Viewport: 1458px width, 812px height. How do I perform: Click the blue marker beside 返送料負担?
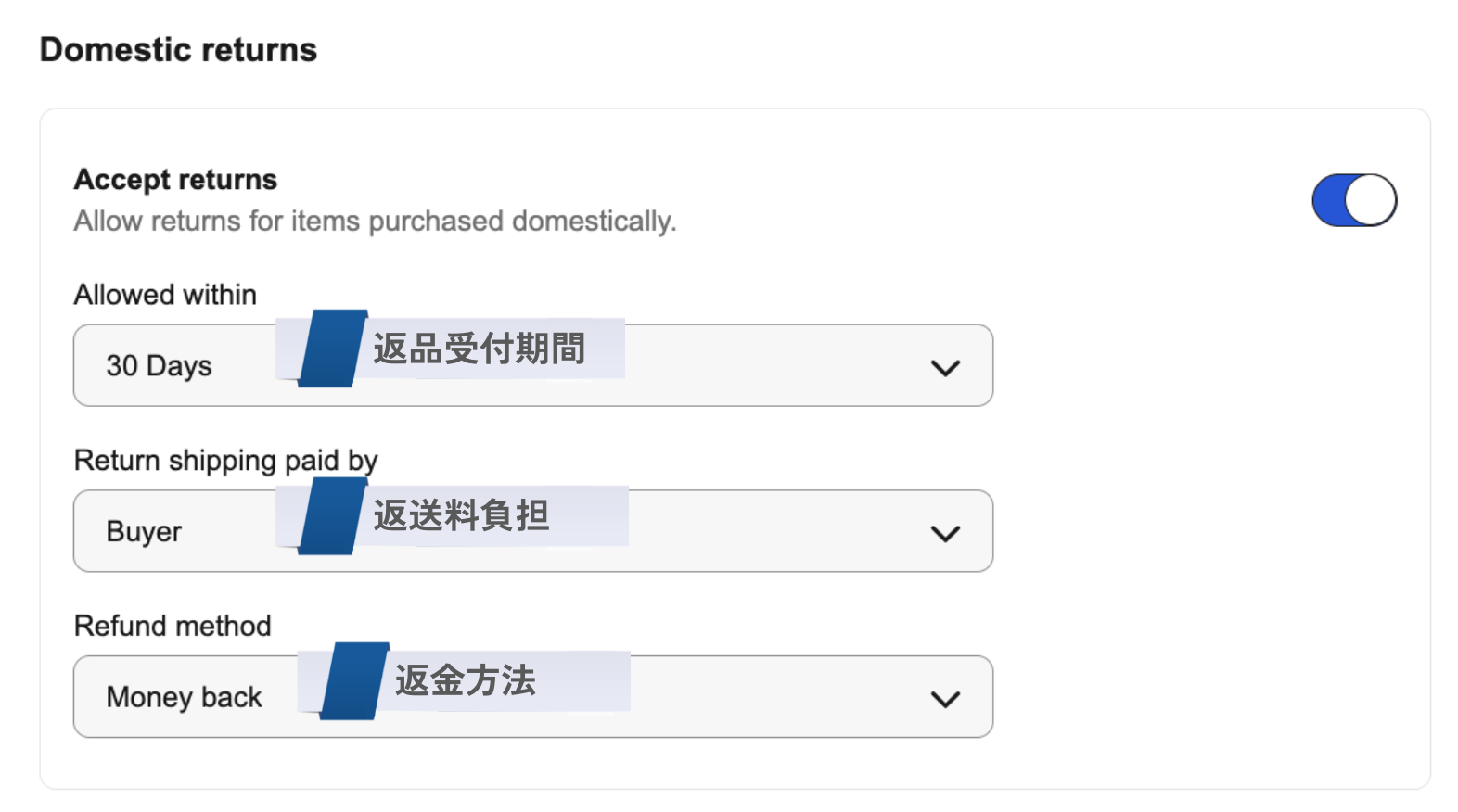pos(331,516)
